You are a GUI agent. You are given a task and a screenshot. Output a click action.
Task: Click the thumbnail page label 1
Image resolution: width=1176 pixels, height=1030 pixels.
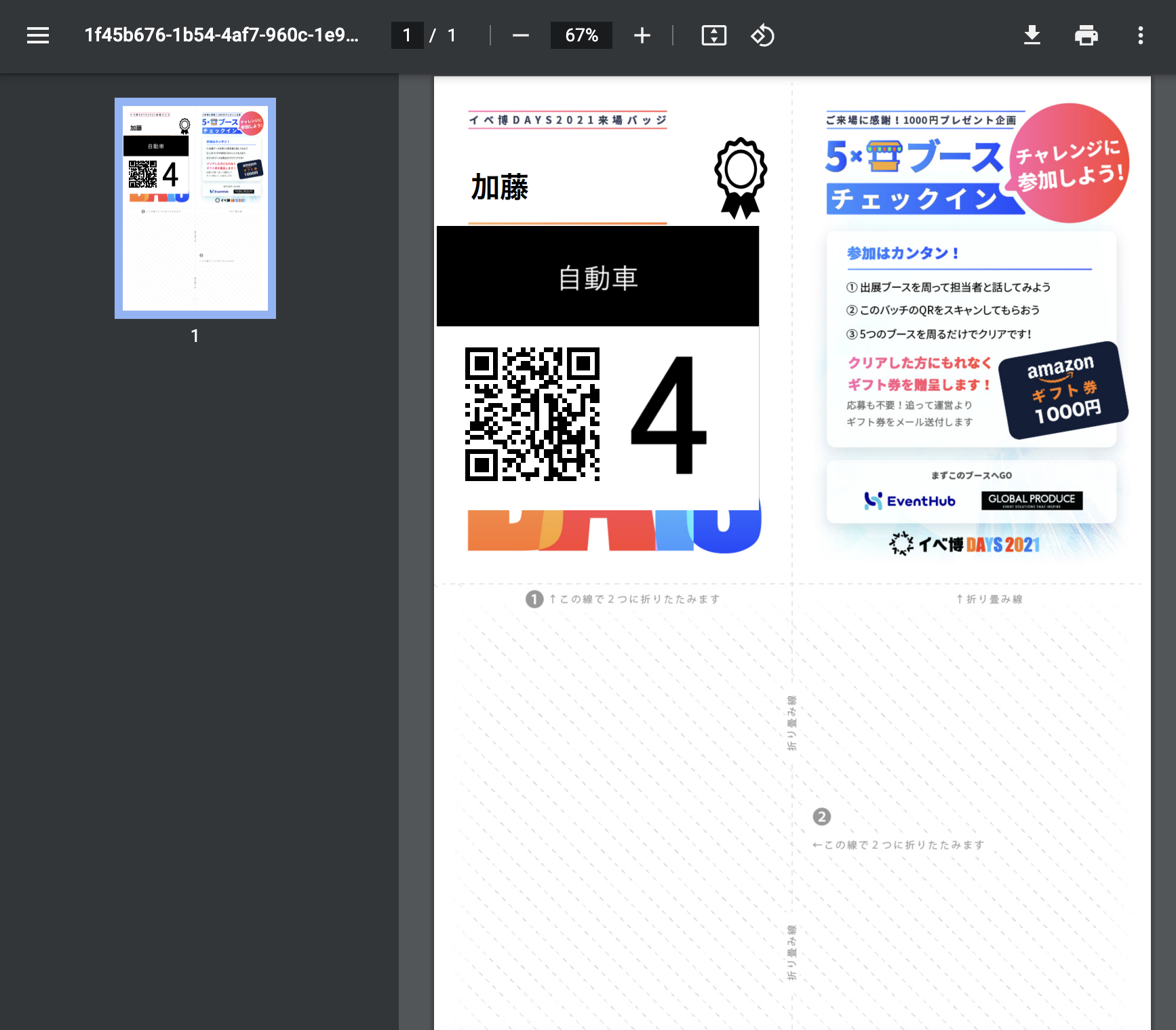(195, 336)
